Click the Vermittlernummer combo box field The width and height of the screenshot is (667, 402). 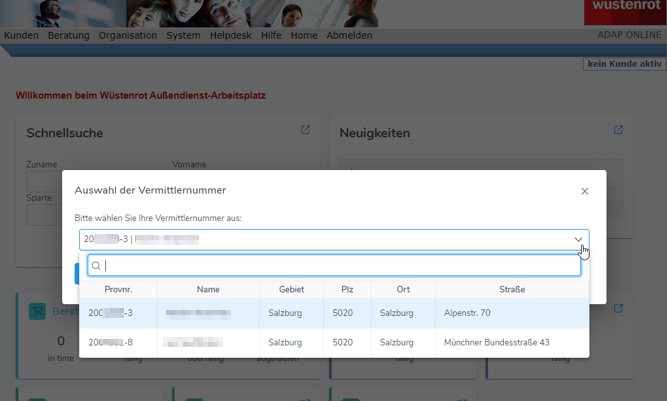click(320, 240)
